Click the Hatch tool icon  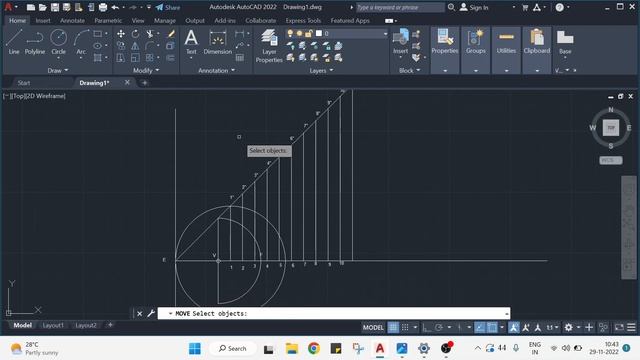[98, 58]
